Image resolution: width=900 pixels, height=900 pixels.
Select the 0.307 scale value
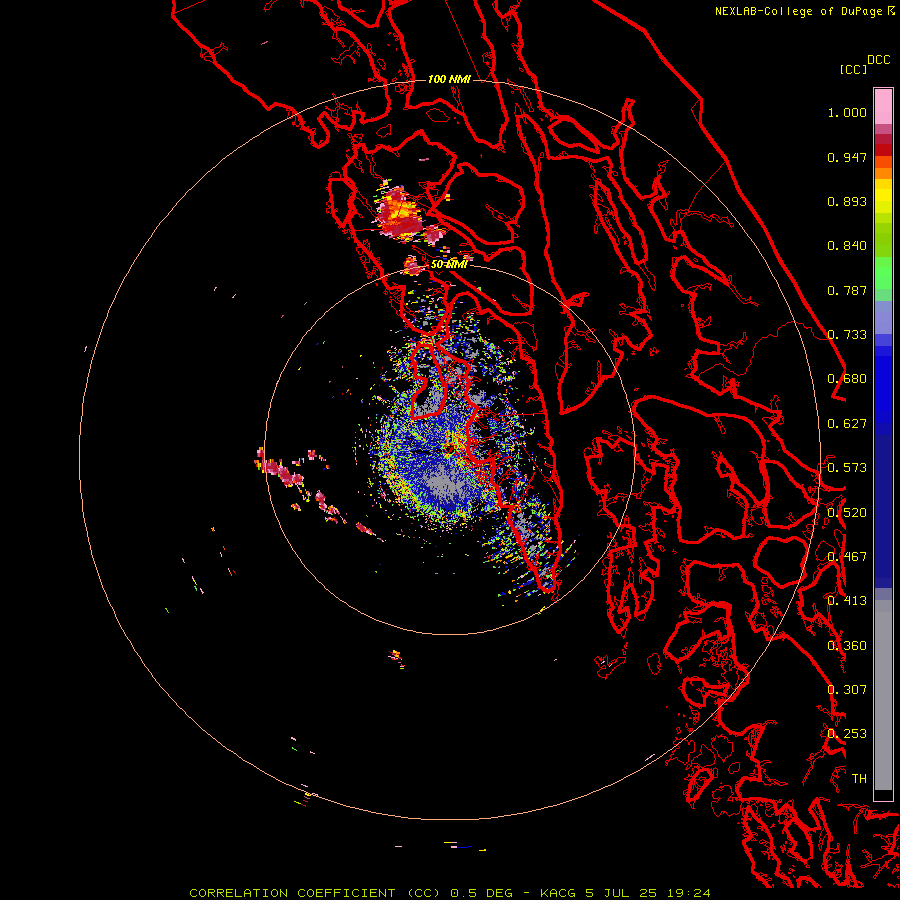coord(847,690)
